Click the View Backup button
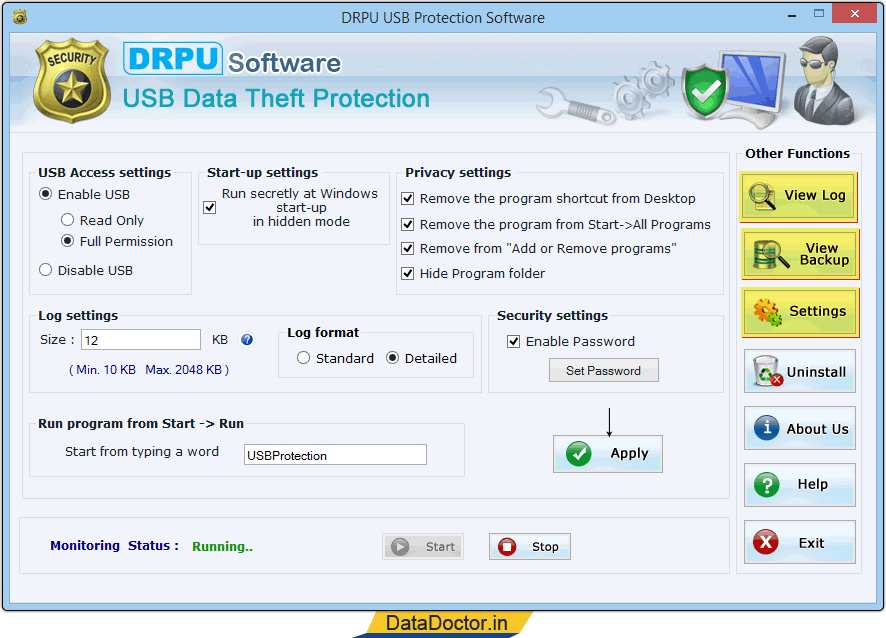 tap(800, 254)
